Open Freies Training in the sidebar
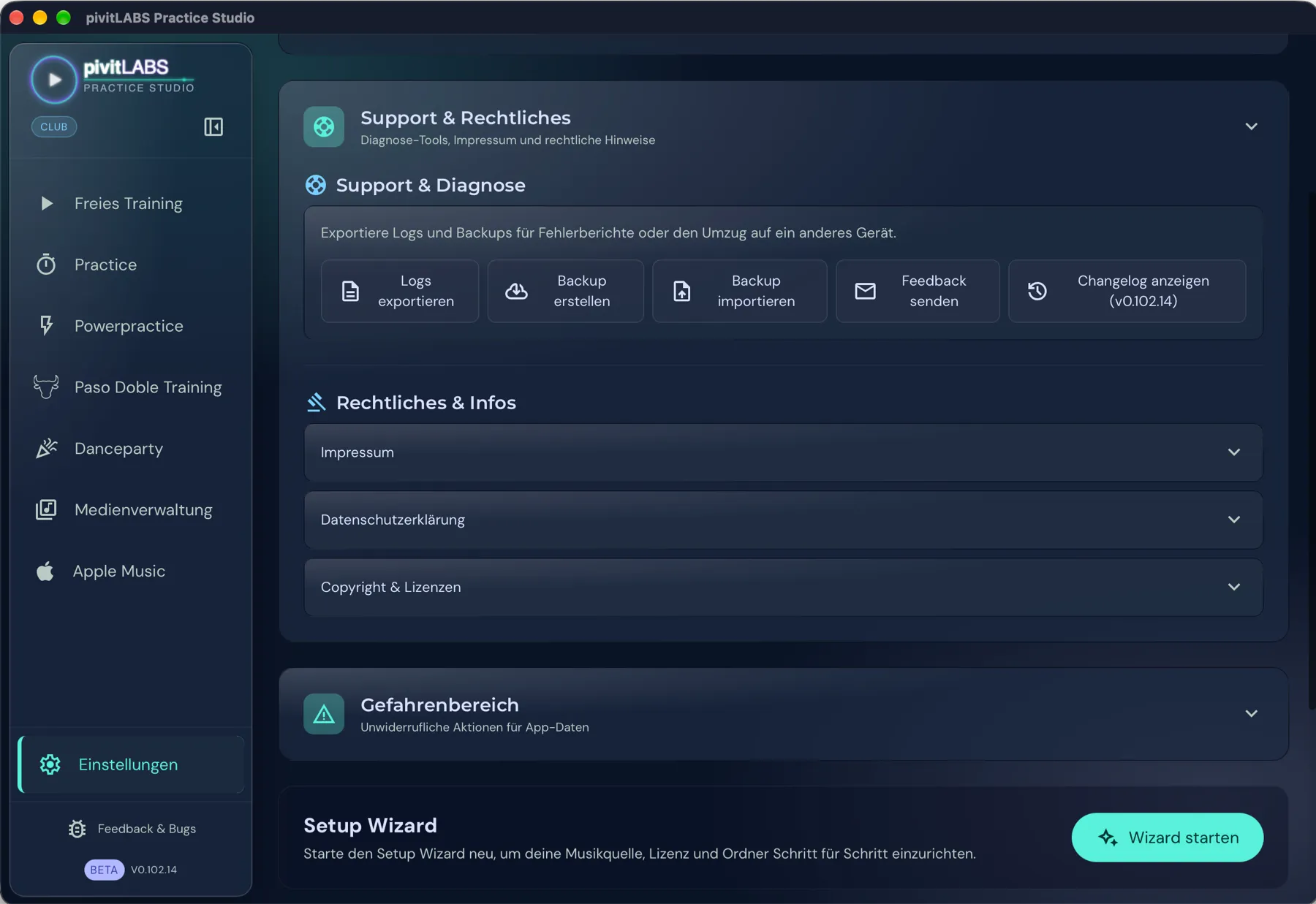 (131, 203)
